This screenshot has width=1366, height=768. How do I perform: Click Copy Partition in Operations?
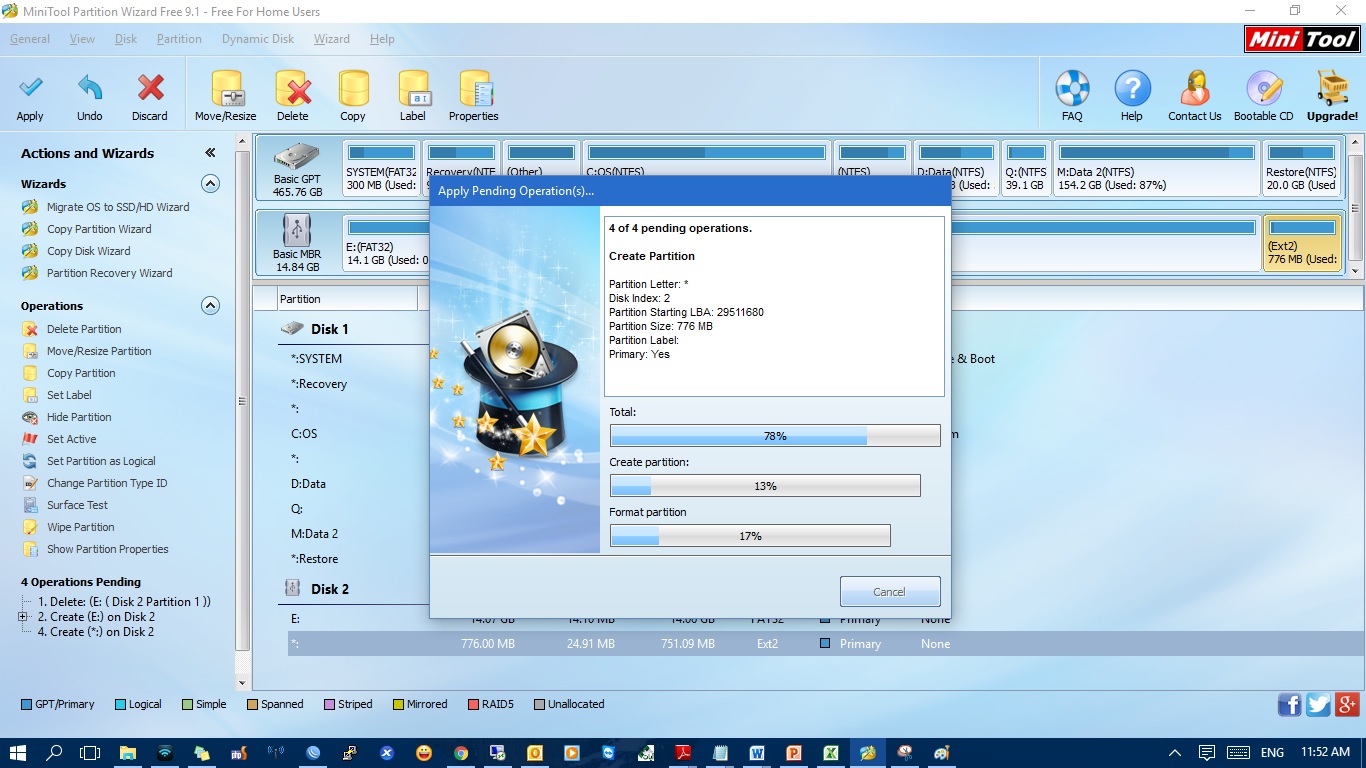click(81, 373)
